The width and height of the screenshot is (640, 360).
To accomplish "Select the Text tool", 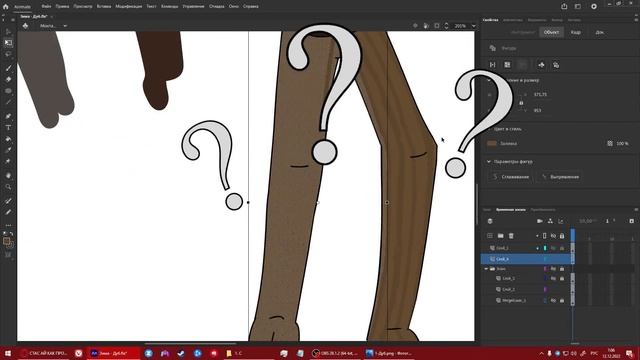I will pyautogui.click(x=8, y=128).
